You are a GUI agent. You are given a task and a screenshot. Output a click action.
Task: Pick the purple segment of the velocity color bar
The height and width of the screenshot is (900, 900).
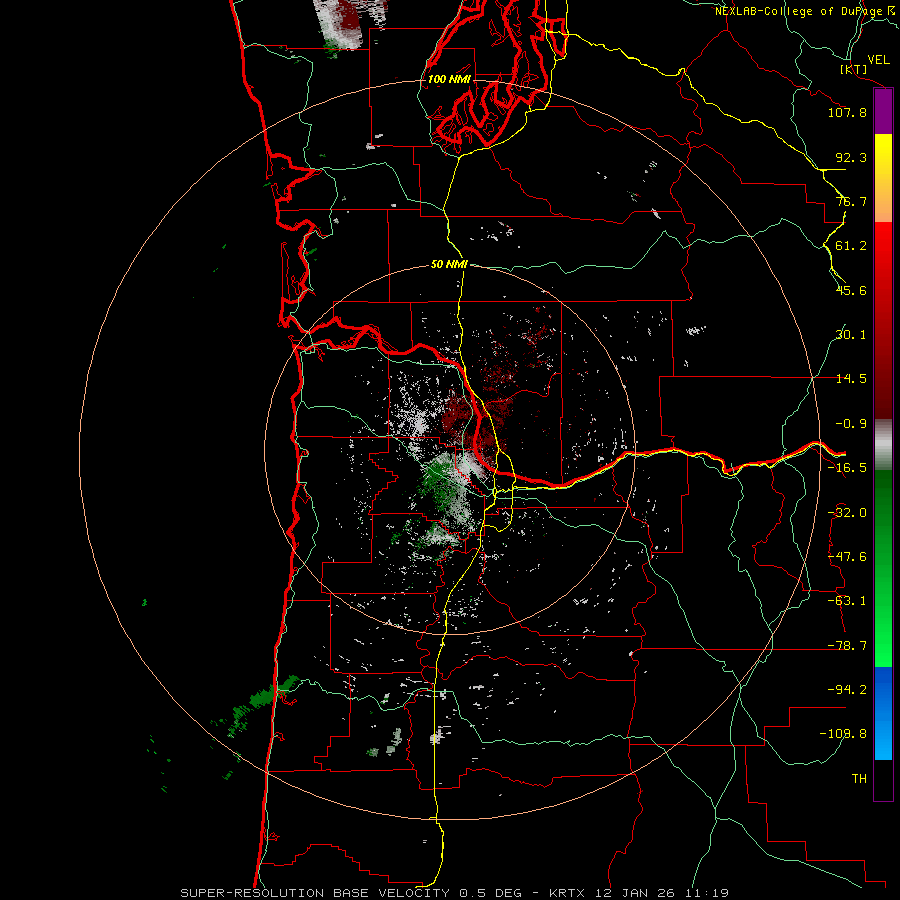[x=883, y=112]
